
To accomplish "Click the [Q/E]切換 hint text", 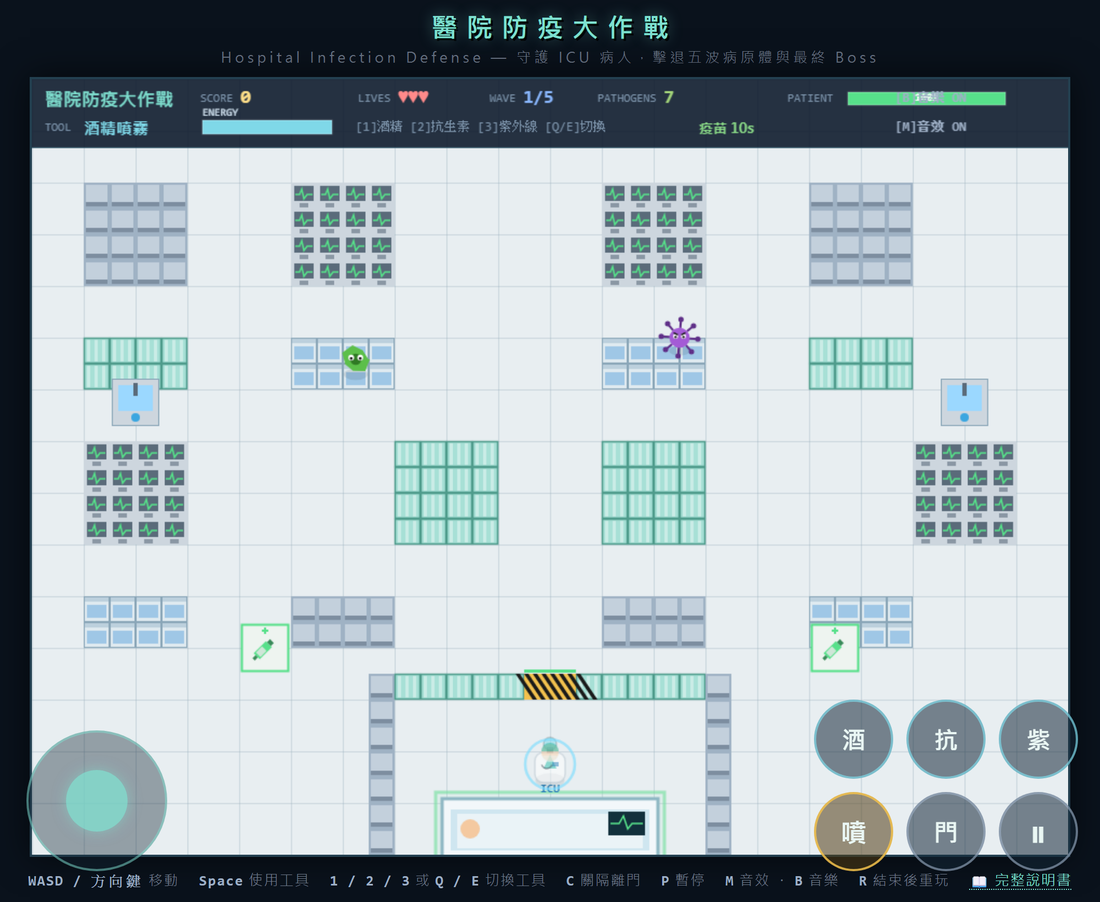I will (575, 127).
